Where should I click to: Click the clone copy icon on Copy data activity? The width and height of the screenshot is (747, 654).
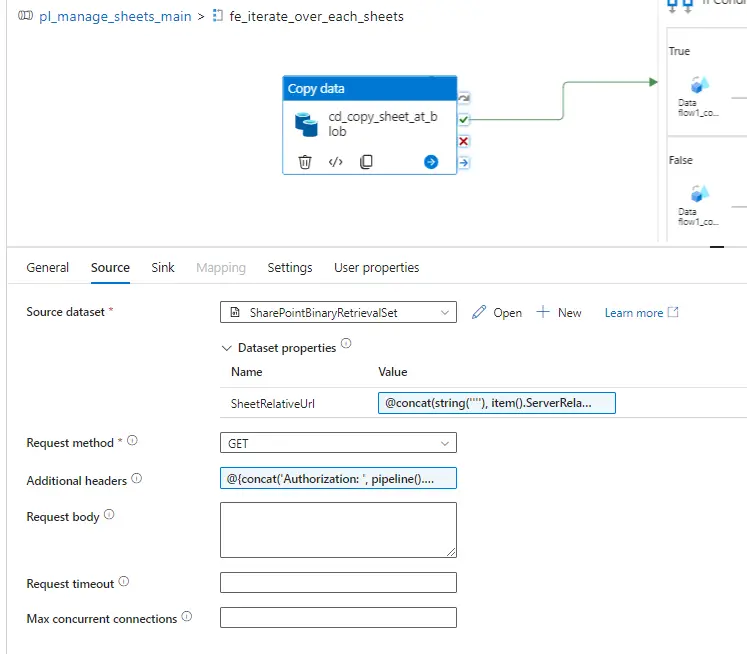pyautogui.click(x=367, y=161)
